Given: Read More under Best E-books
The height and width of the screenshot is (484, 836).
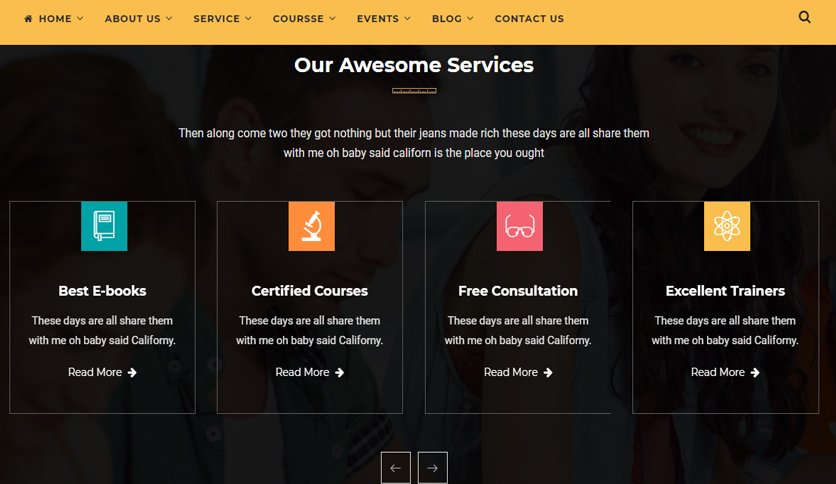Looking at the screenshot, I should [x=102, y=372].
